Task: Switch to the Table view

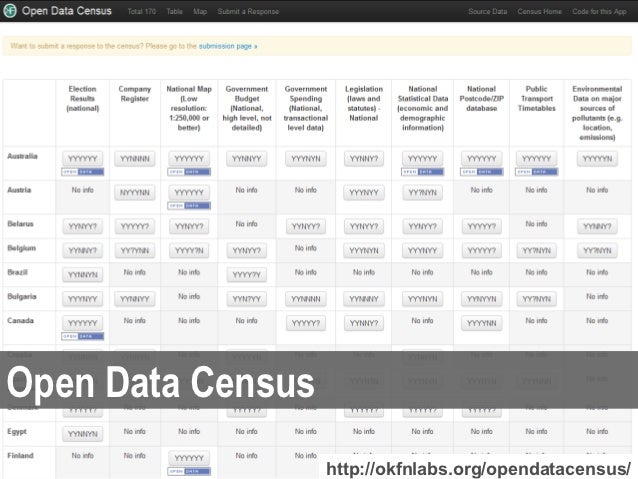Action: pos(174,11)
